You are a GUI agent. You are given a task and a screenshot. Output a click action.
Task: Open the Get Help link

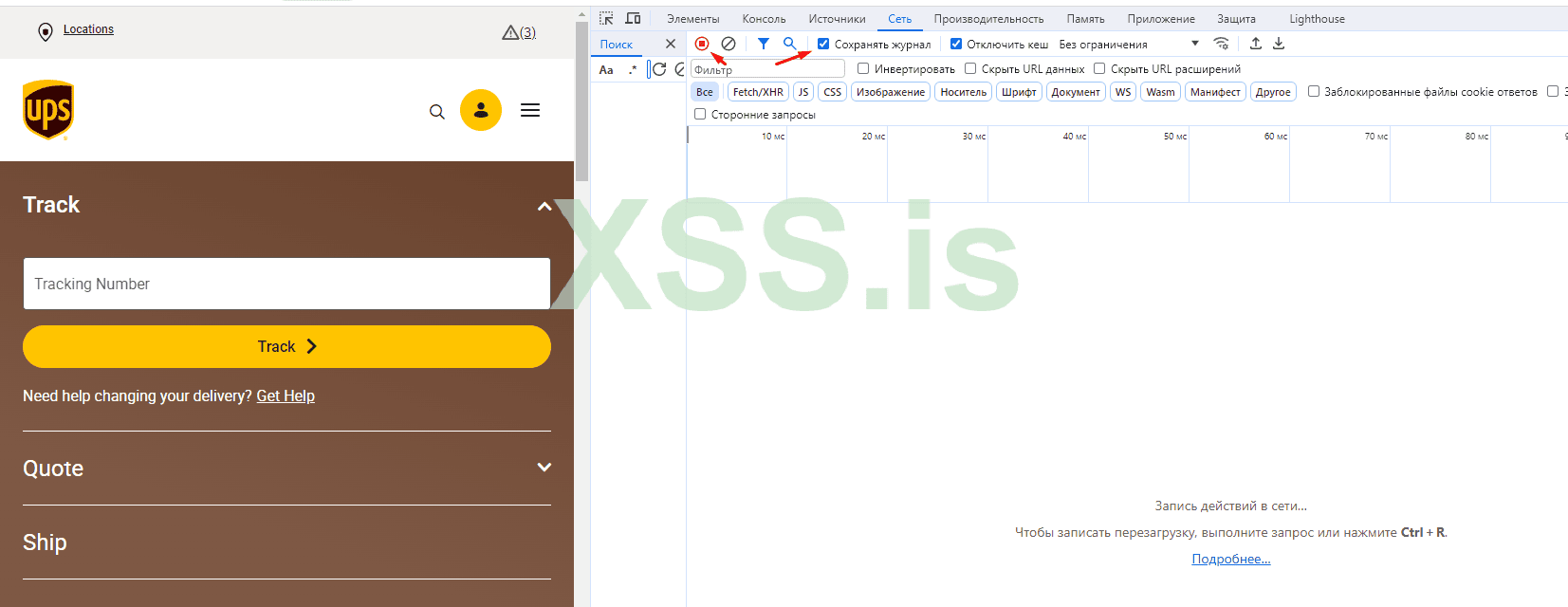286,396
